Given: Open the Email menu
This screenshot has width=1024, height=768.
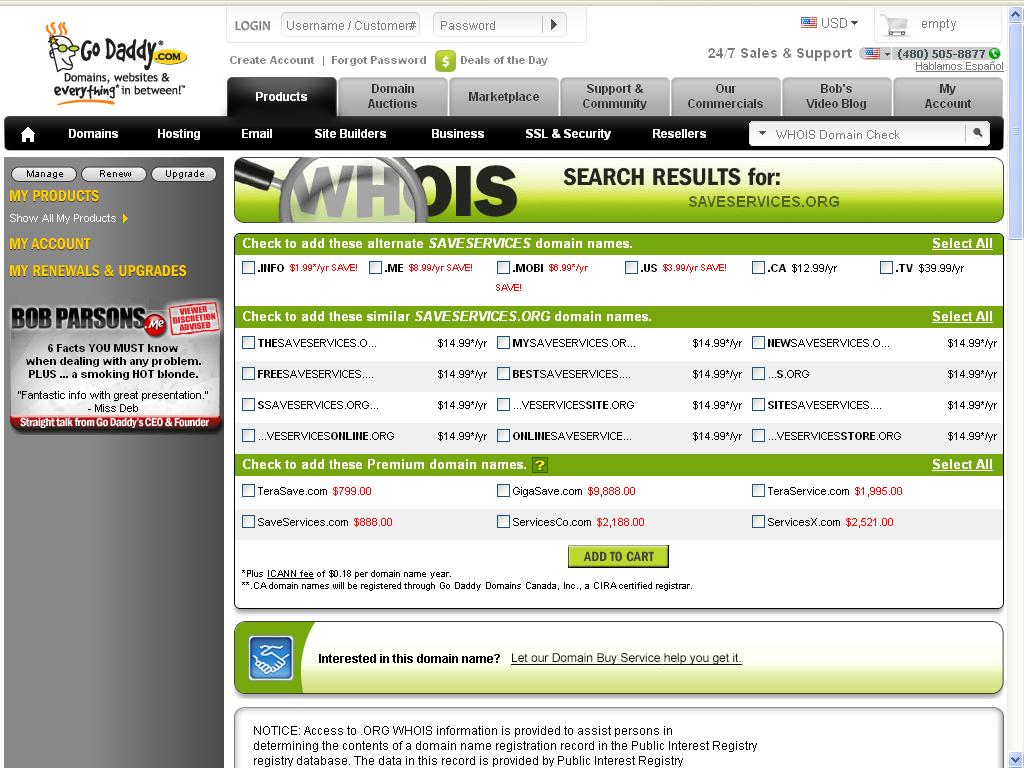Looking at the screenshot, I should pos(257,134).
